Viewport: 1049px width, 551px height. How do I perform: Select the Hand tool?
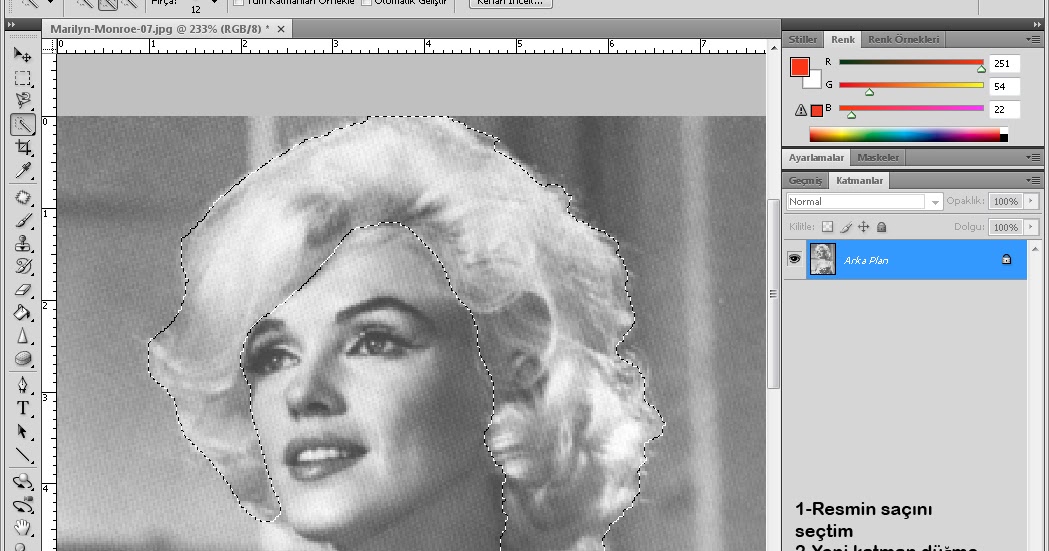coord(23,528)
